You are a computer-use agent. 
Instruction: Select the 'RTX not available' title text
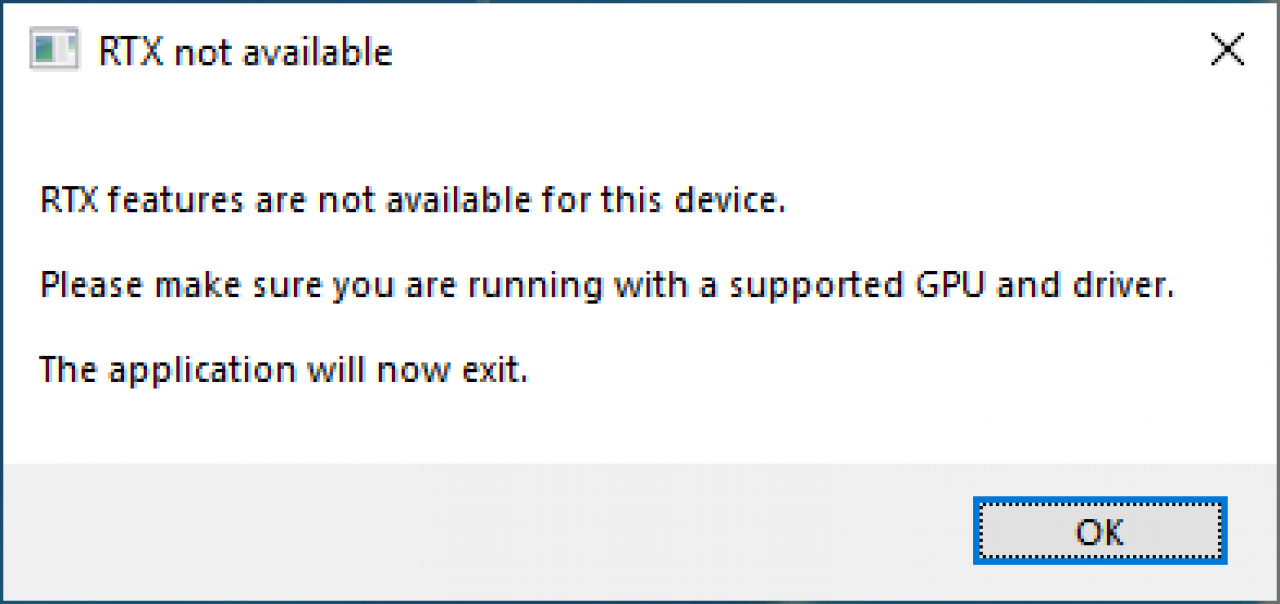click(x=245, y=51)
